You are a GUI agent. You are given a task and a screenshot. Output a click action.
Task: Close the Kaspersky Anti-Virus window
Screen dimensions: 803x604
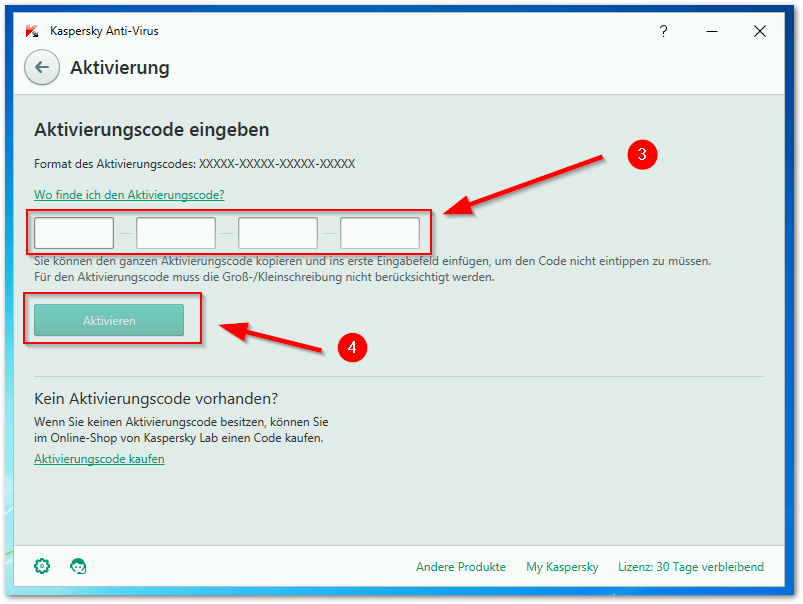[760, 31]
